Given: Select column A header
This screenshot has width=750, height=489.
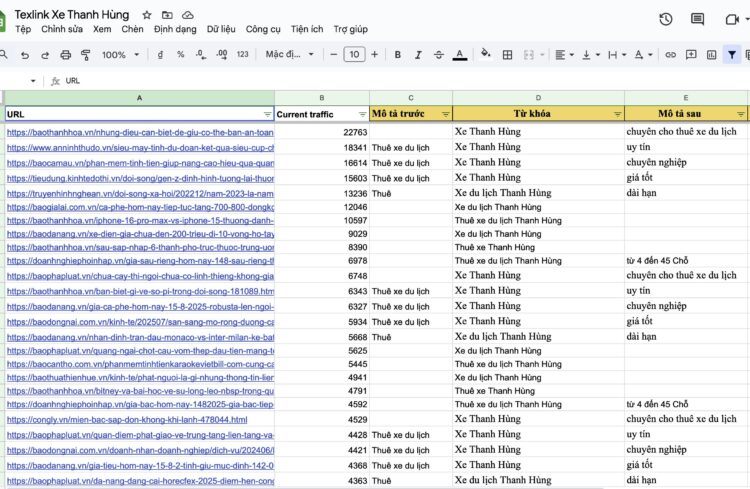Looking at the screenshot, I should click(x=140, y=98).
